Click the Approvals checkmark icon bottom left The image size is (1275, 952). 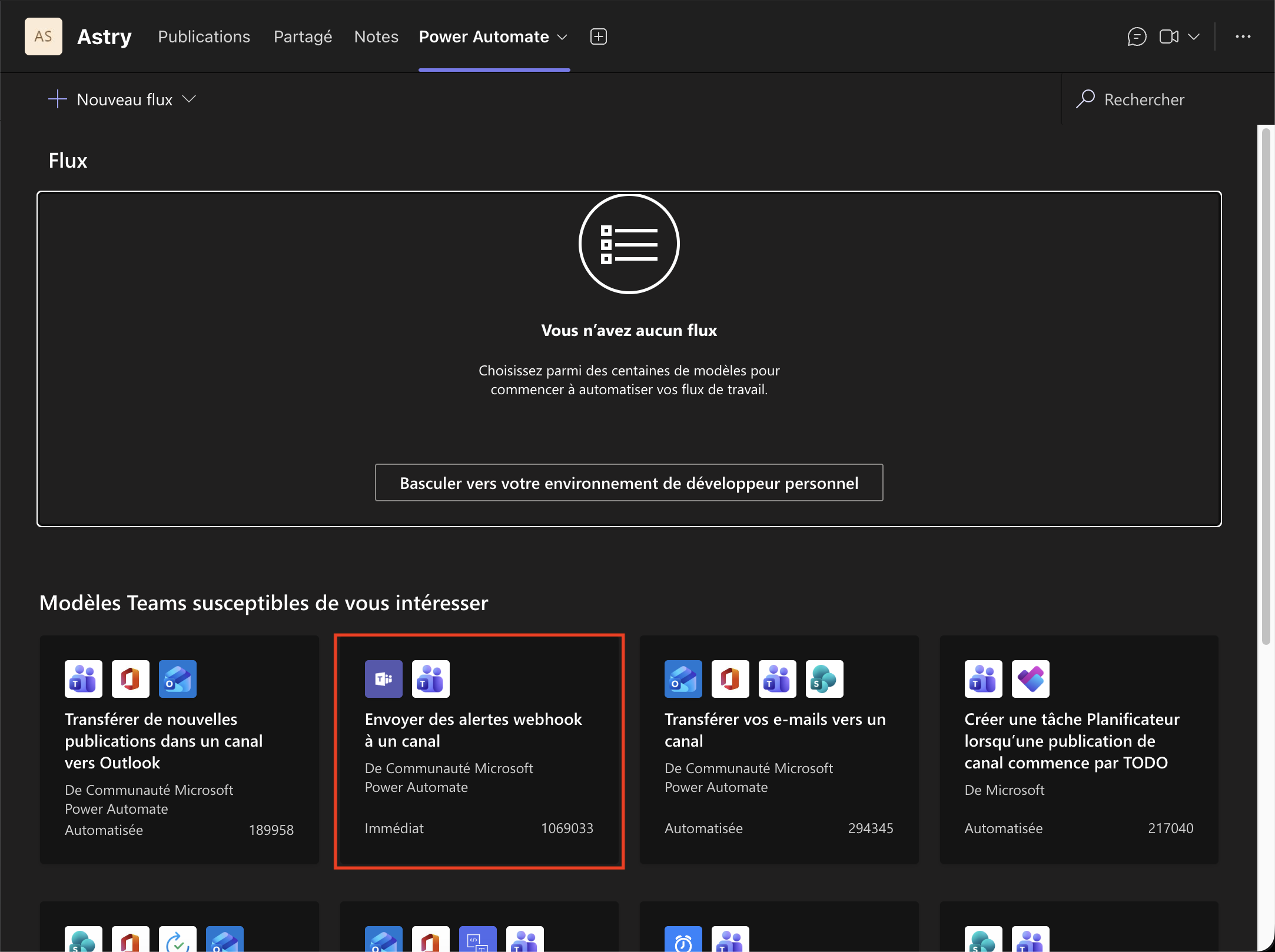pyautogui.click(x=178, y=940)
